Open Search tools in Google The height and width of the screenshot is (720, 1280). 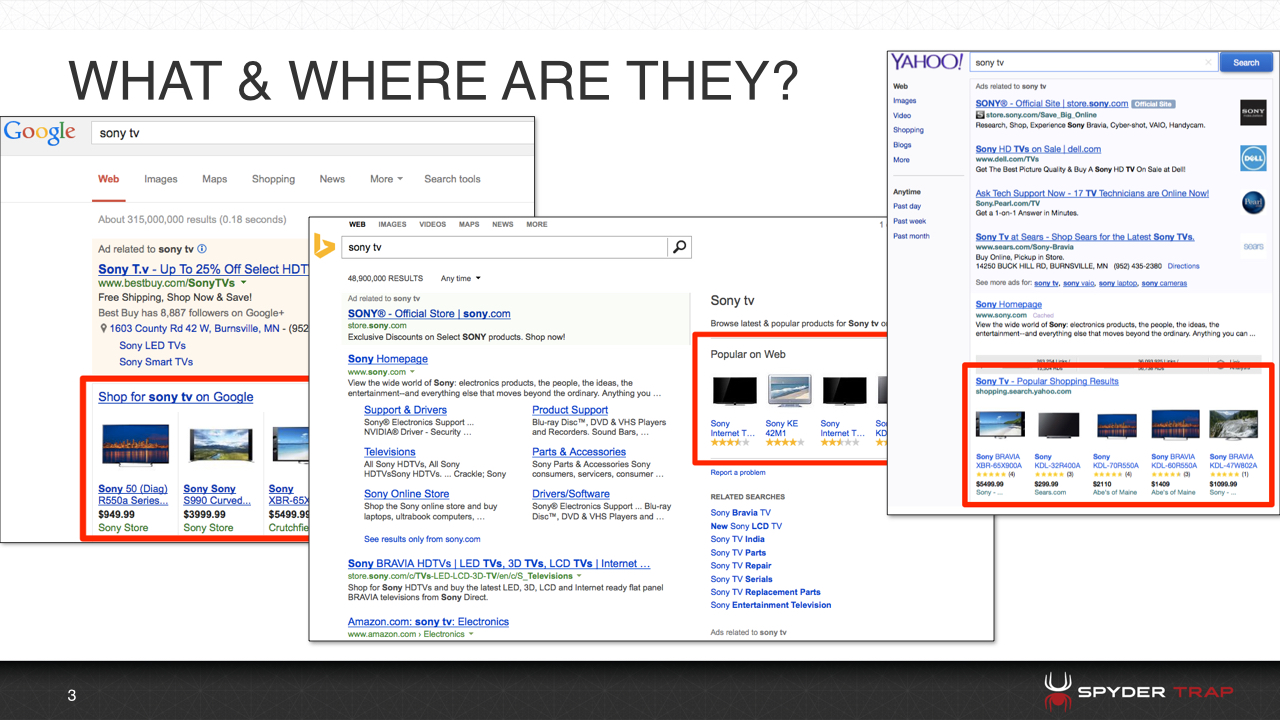(x=452, y=179)
